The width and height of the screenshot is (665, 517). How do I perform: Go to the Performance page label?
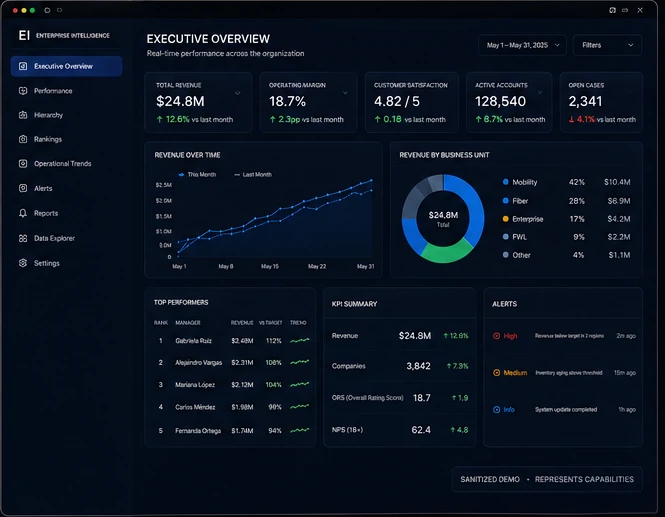[53, 91]
